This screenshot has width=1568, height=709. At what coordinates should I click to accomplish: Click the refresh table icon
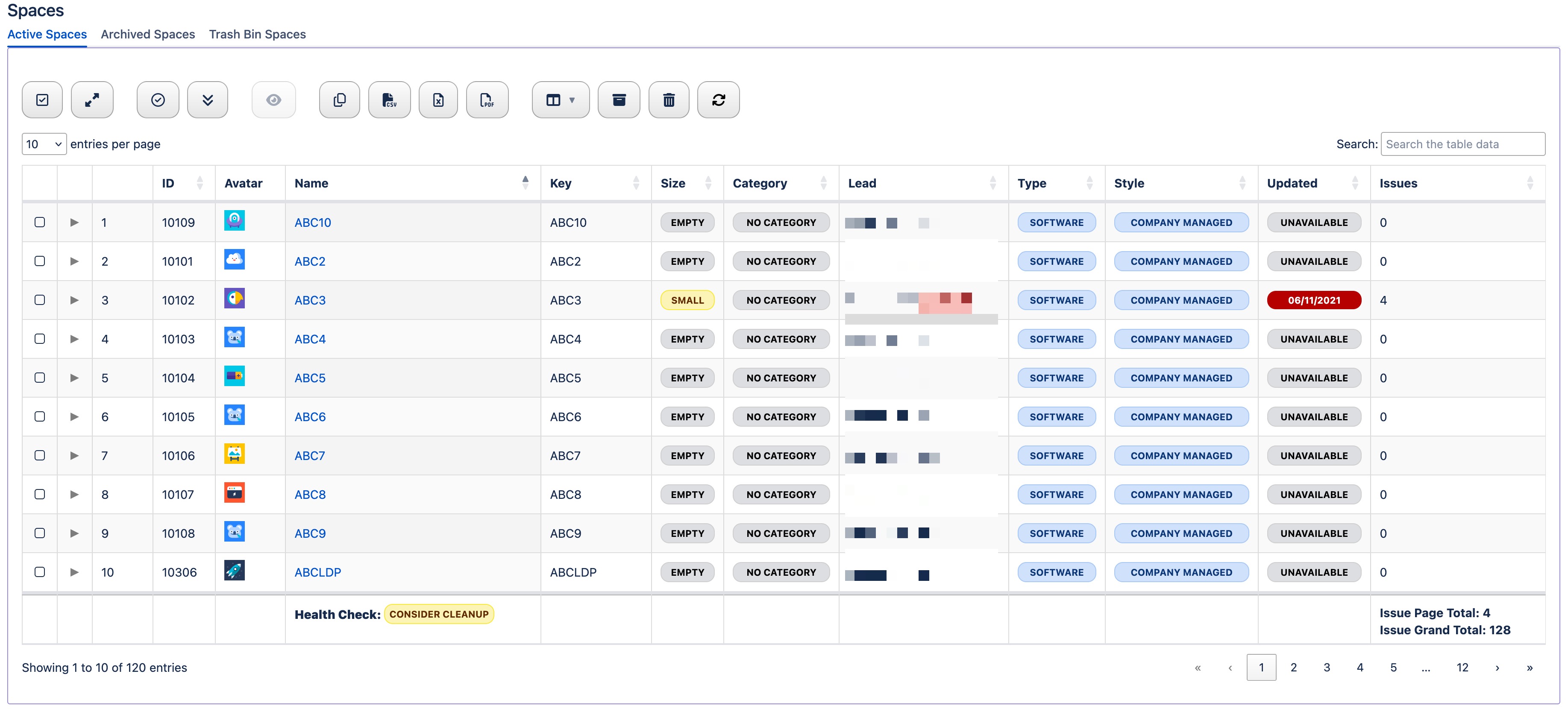pyautogui.click(x=718, y=100)
